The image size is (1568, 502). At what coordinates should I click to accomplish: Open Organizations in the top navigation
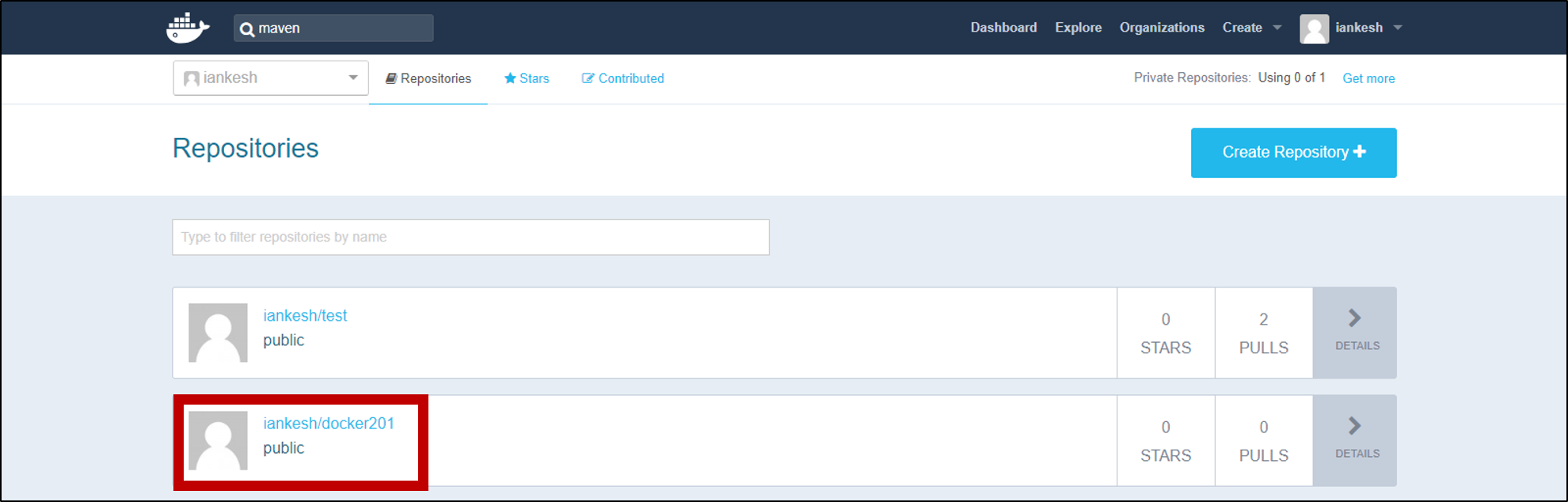[1162, 28]
